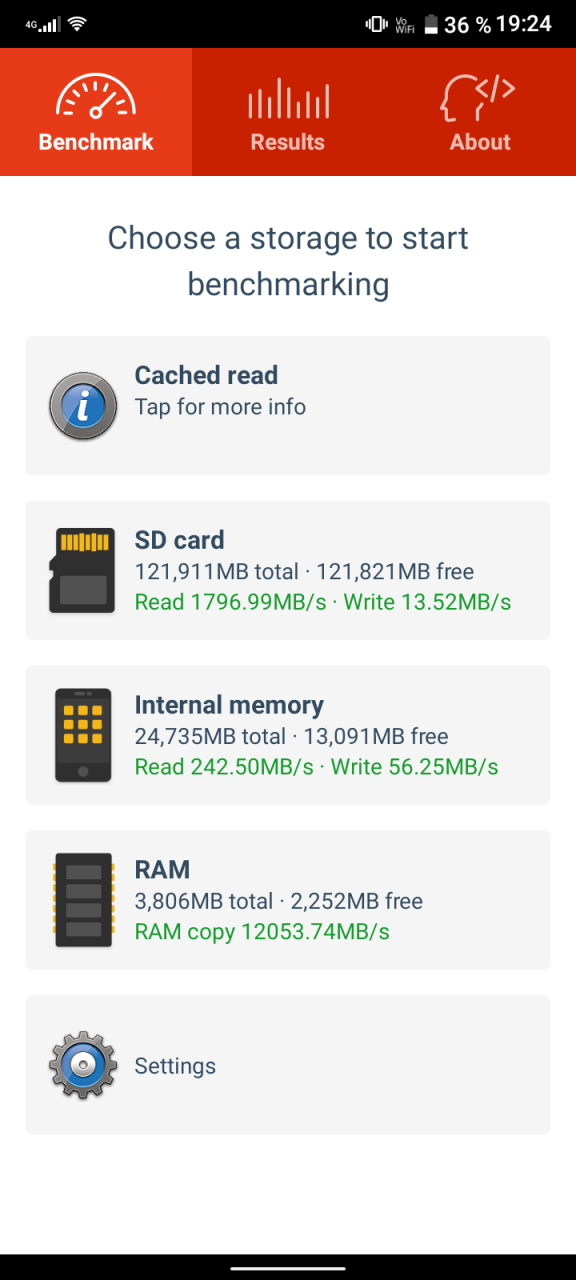Open Cached read info card
This screenshot has width=576, height=1280.
(288, 405)
